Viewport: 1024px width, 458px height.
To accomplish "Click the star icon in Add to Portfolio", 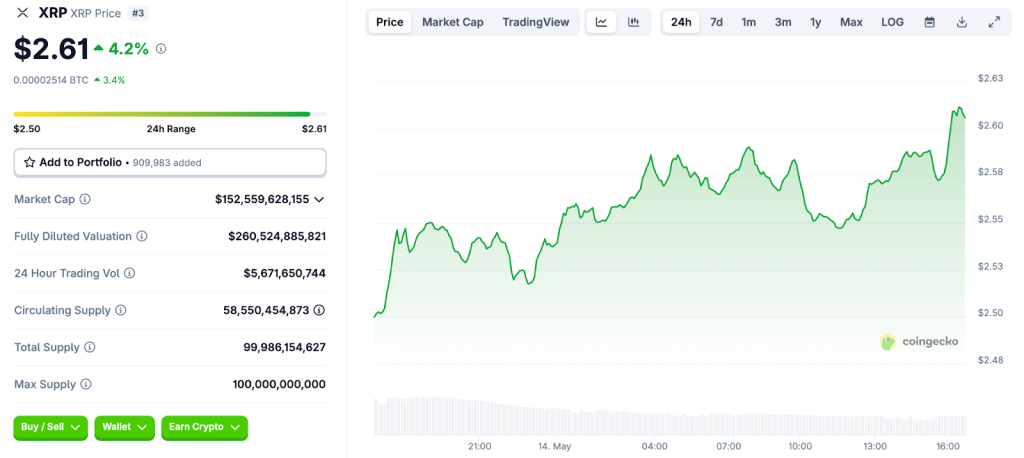I will click(x=29, y=163).
